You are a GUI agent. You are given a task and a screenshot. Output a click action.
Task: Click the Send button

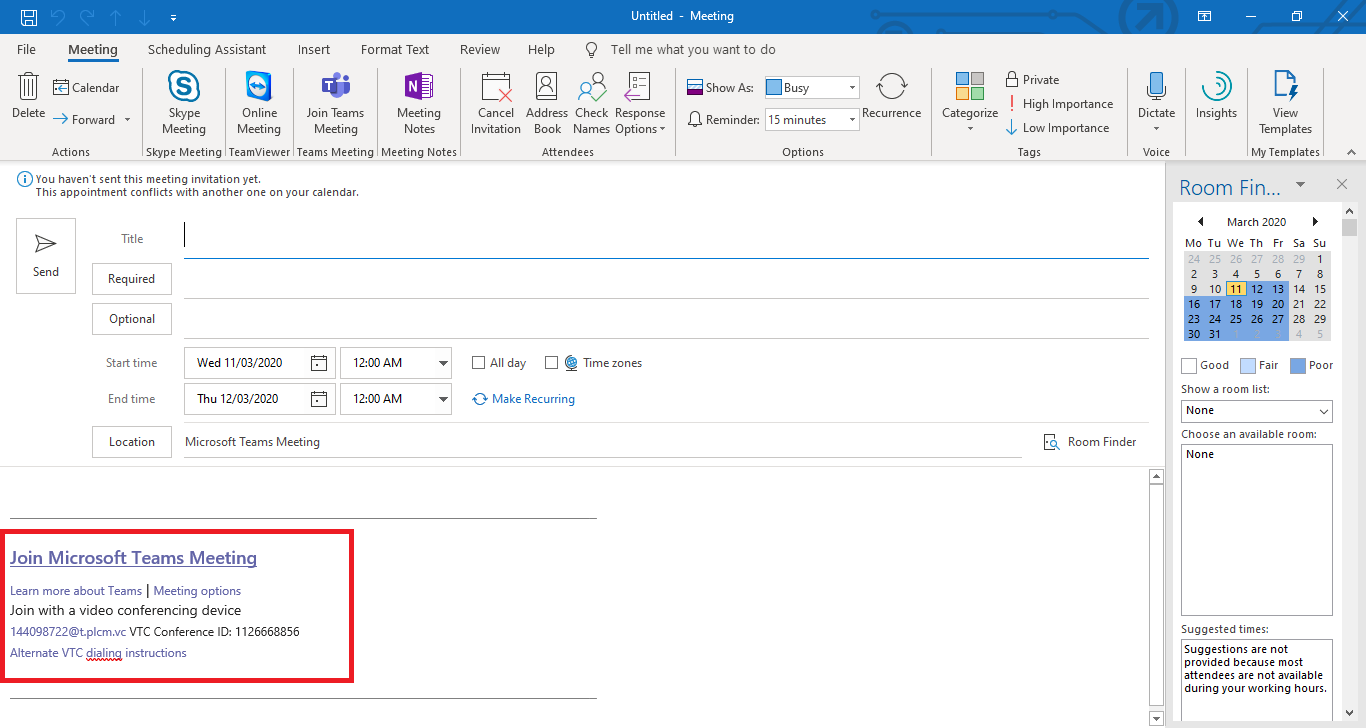coord(46,256)
